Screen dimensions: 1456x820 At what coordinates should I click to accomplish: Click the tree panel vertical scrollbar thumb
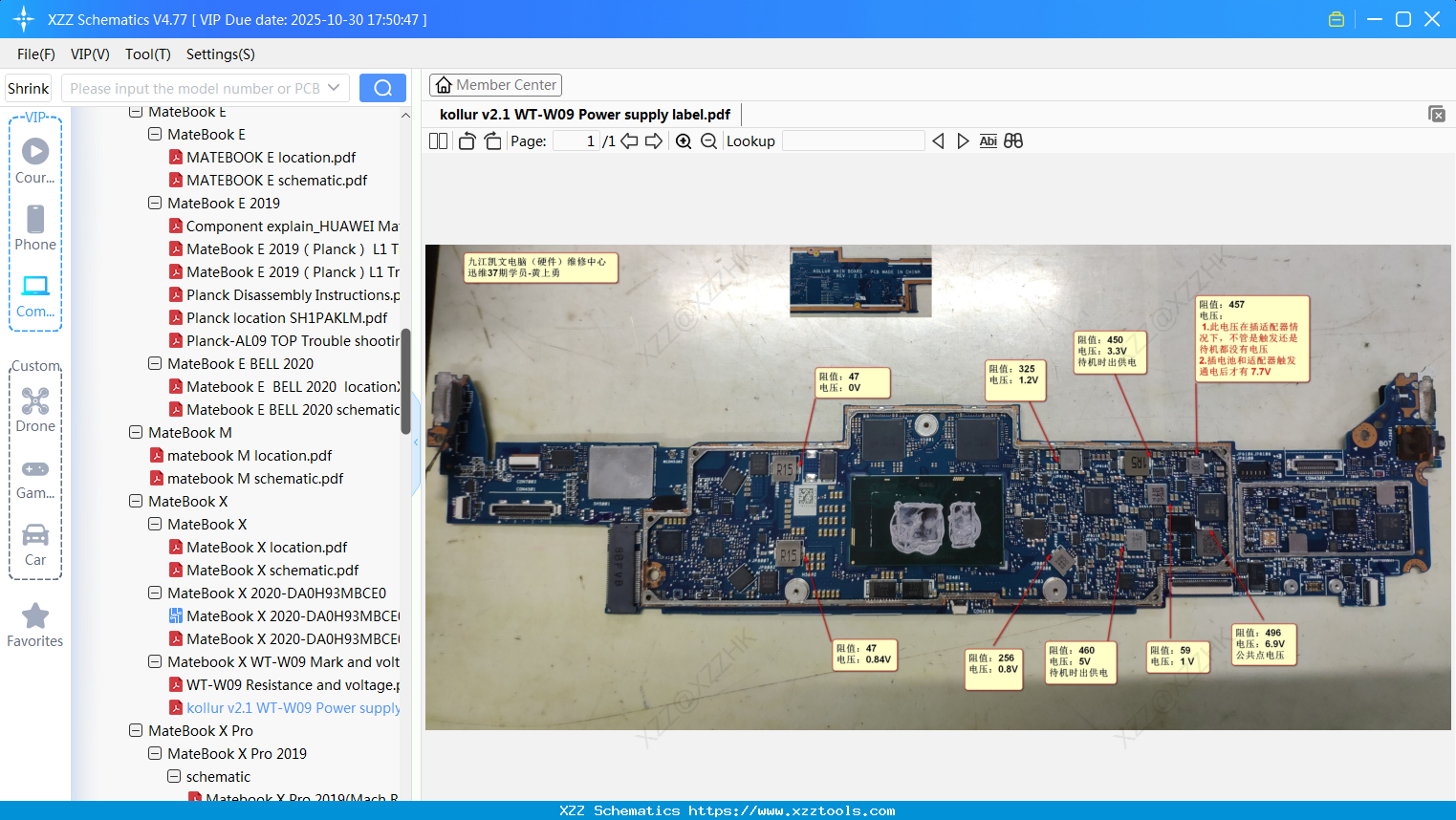(405, 382)
